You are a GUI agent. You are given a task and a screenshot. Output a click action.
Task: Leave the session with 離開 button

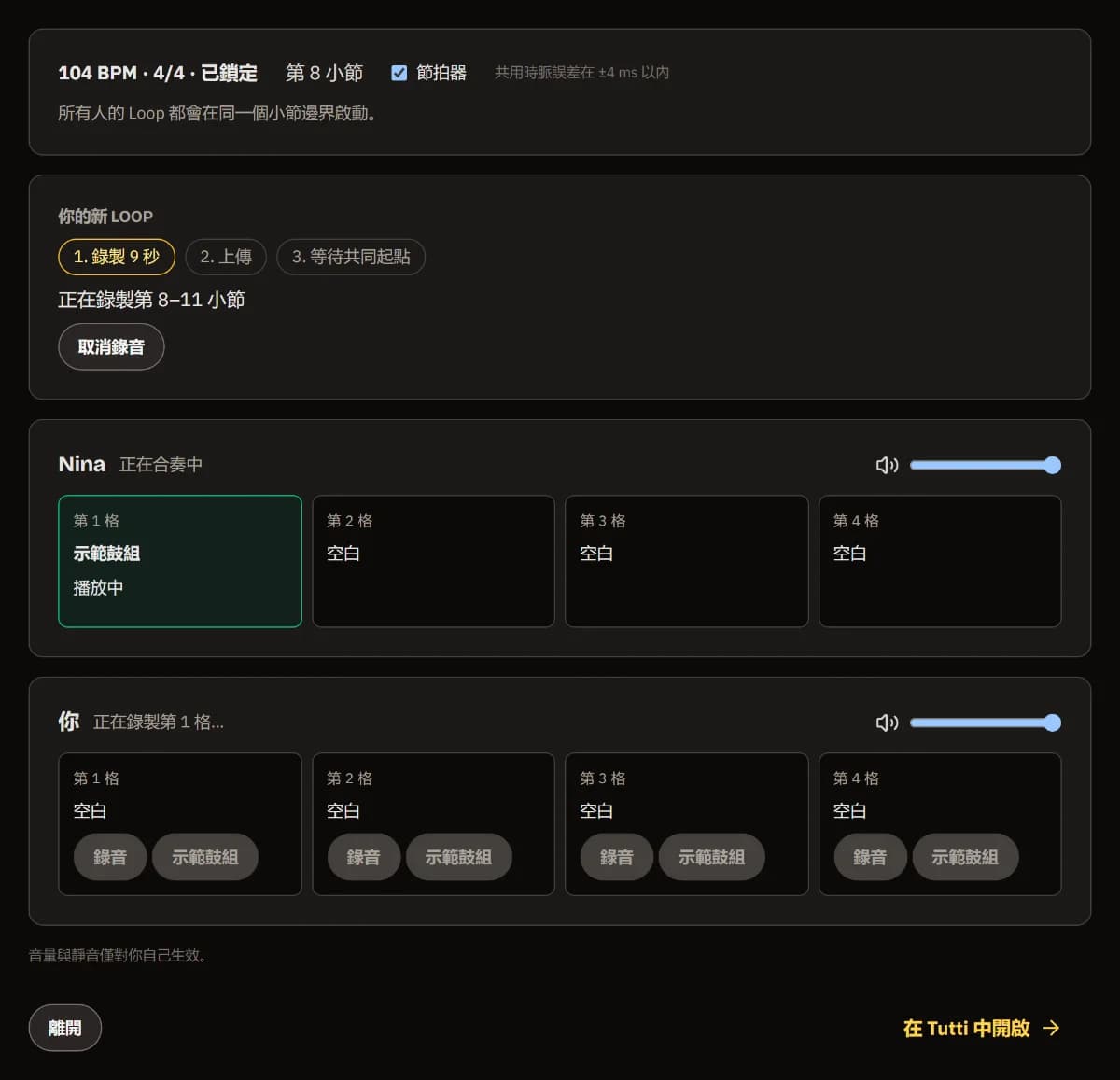pyautogui.click(x=64, y=1028)
